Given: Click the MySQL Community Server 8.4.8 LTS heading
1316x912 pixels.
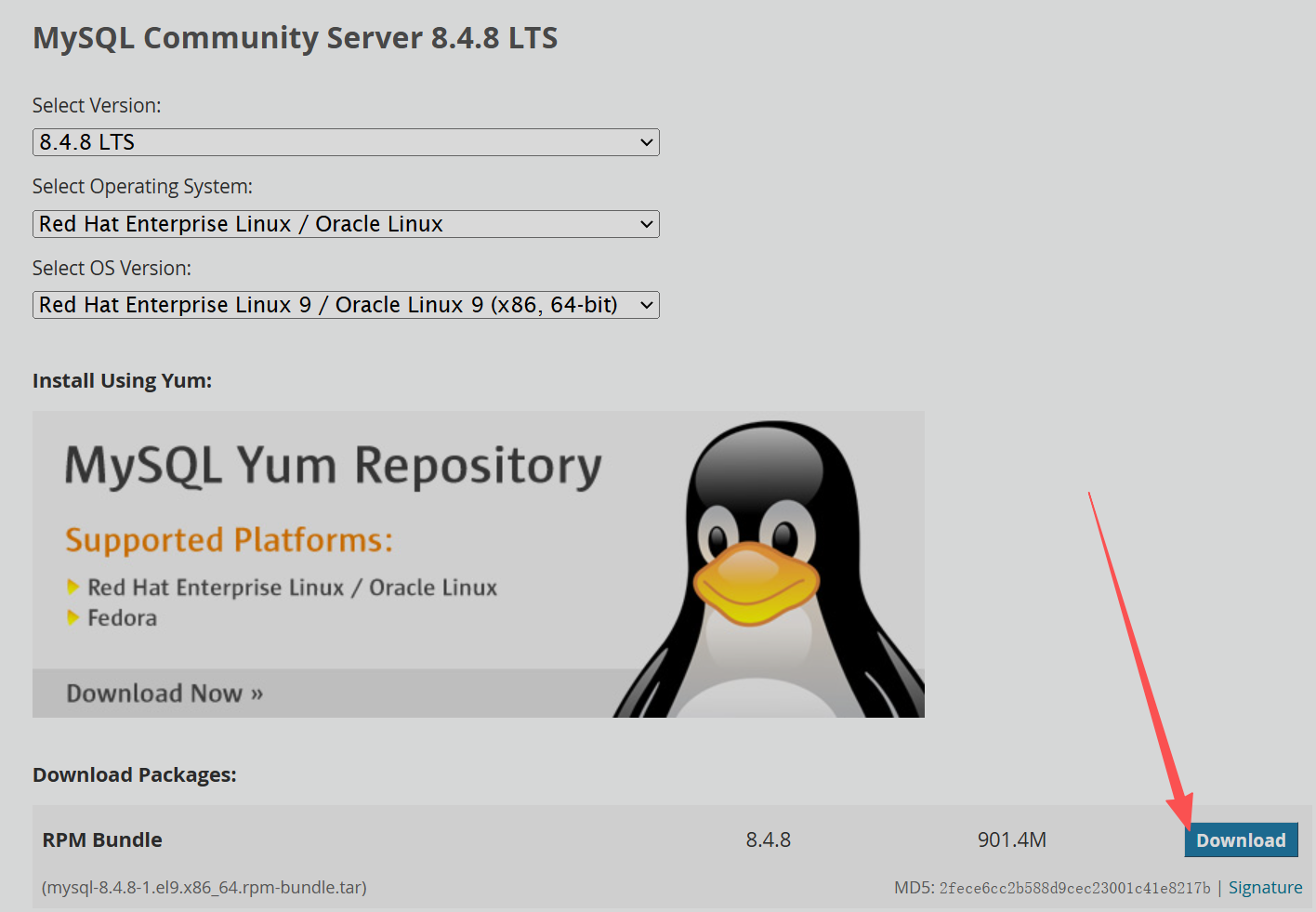Looking at the screenshot, I should [295, 38].
